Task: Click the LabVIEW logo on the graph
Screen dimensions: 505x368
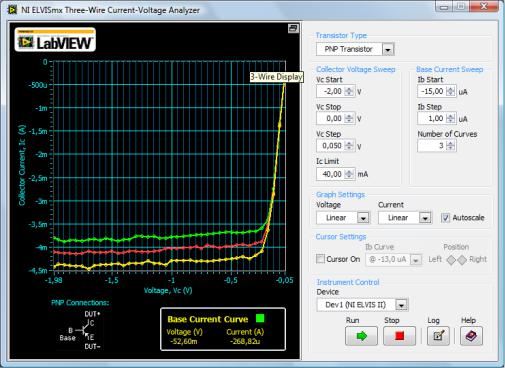Action: coord(55,40)
